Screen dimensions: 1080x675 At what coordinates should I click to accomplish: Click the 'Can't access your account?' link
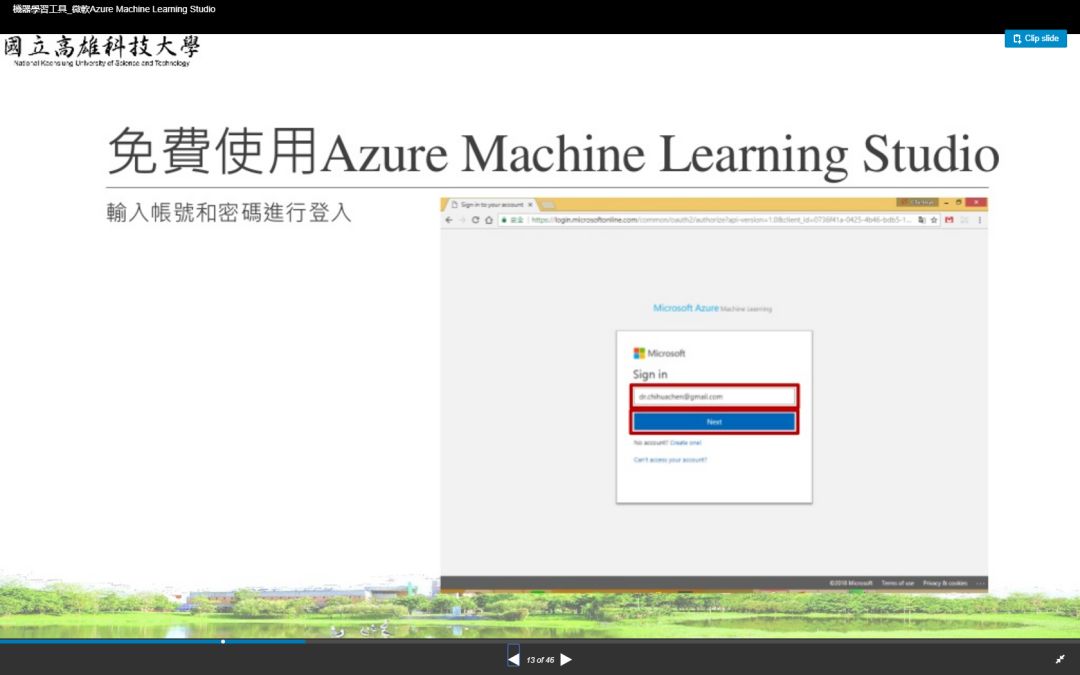click(x=670, y=459)
